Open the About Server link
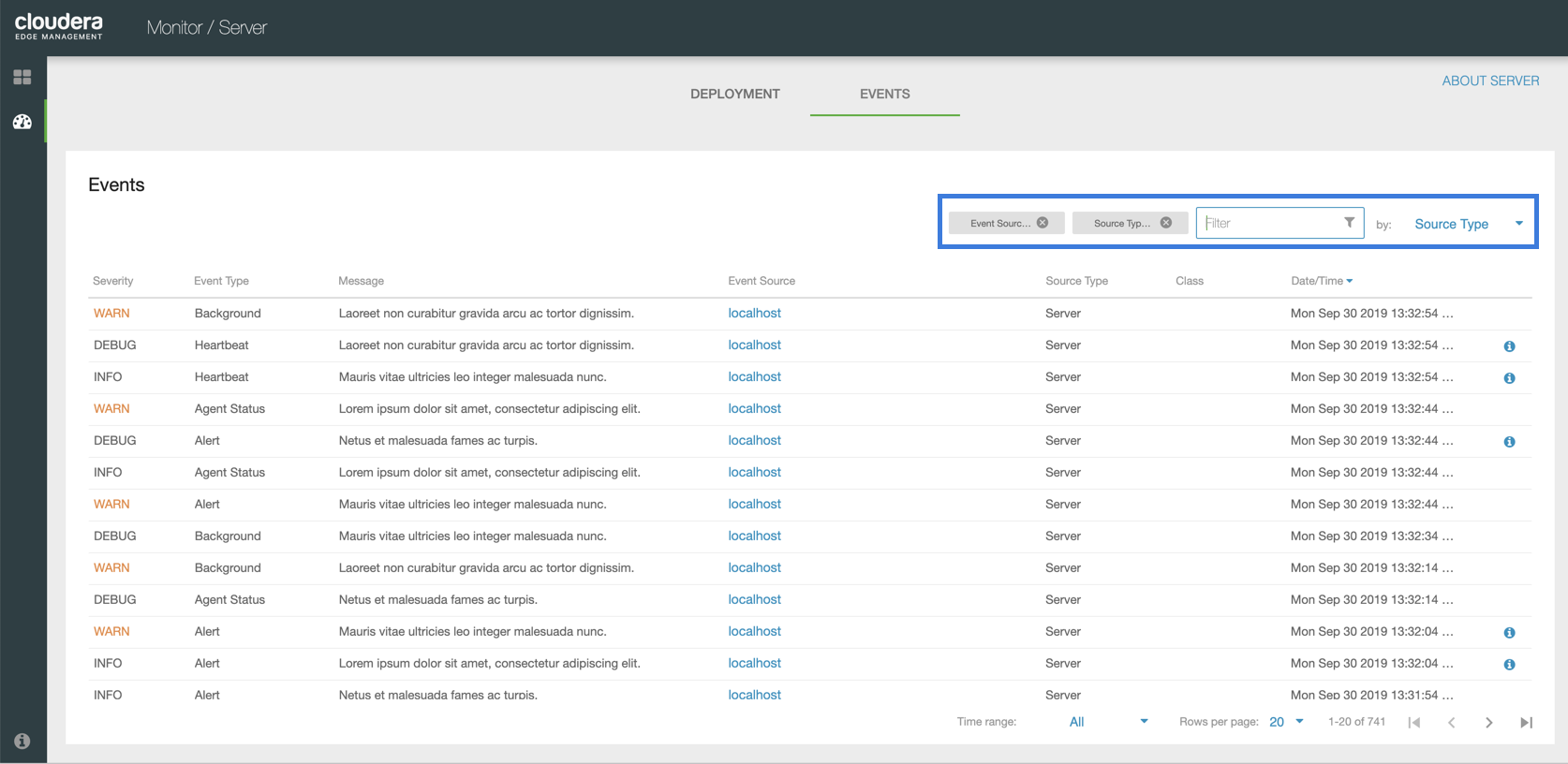Image resolution: width=1568 pixels, height=764 pixels. (1490, 81)
